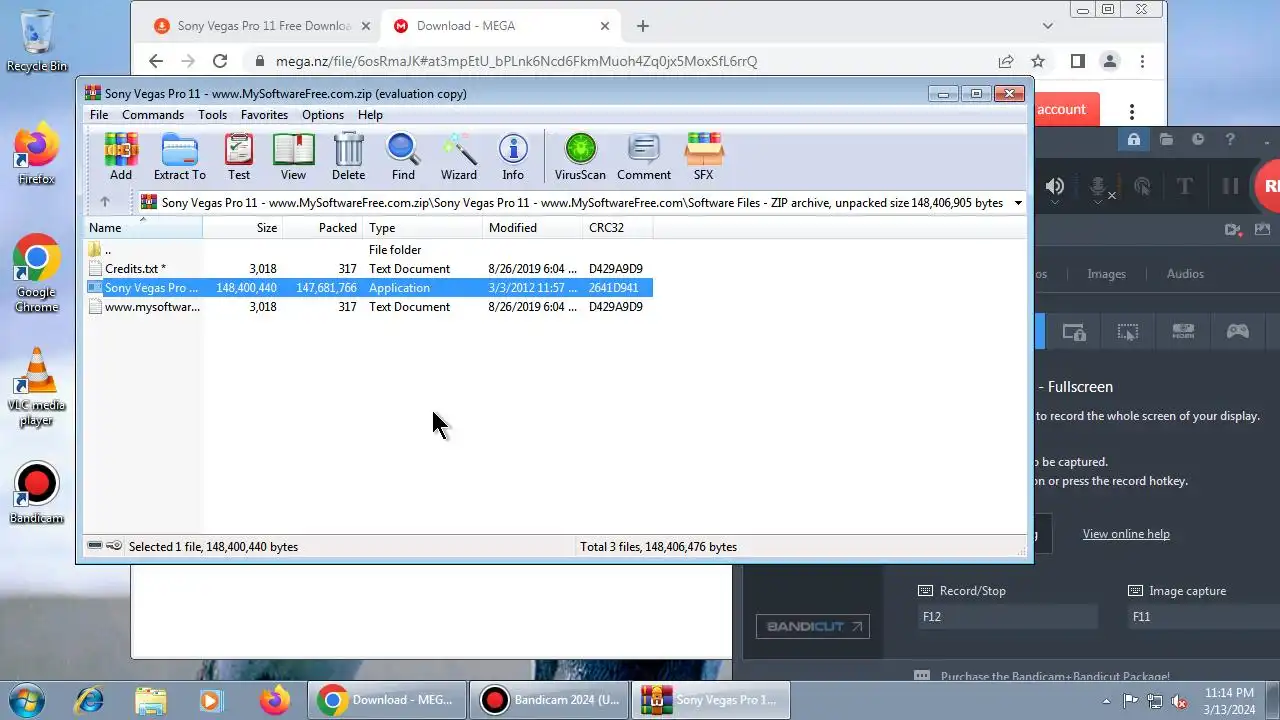Select Bandicam game recording mode icon
Image resolution: width=1280 pixels, height=720 pixels.
1238,332
